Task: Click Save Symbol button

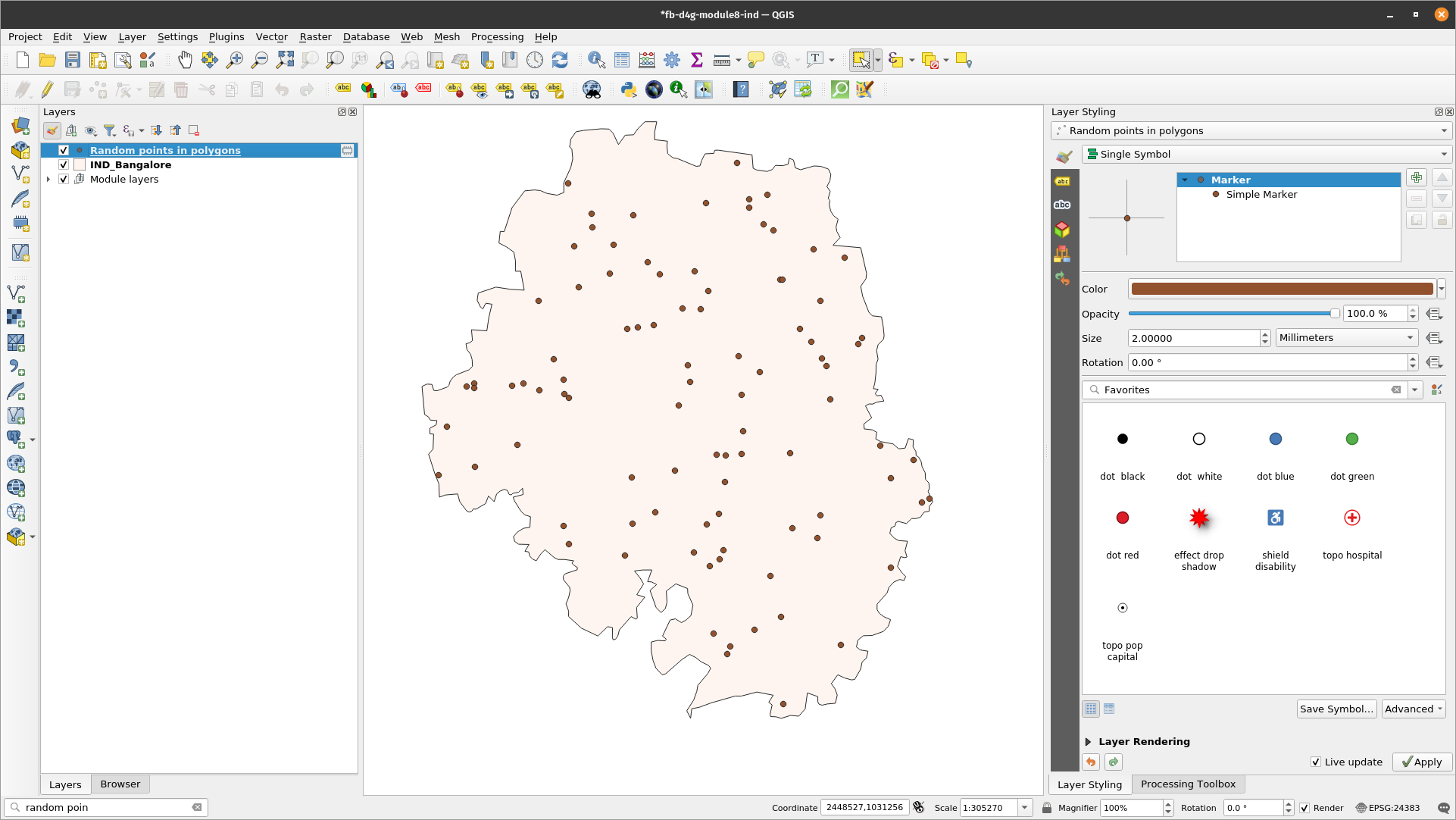Action: 1337,709
